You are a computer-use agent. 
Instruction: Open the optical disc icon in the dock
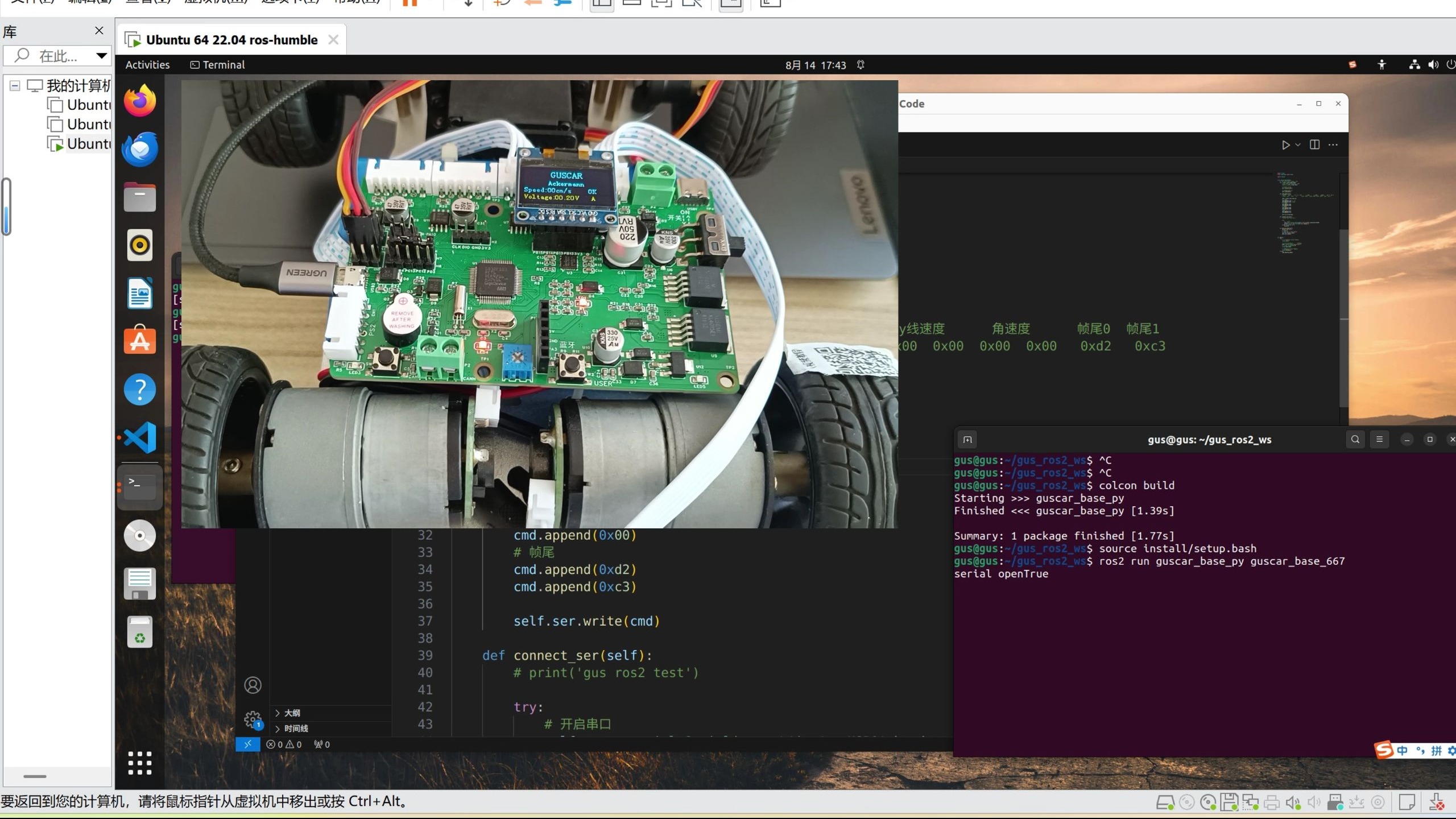140,536
